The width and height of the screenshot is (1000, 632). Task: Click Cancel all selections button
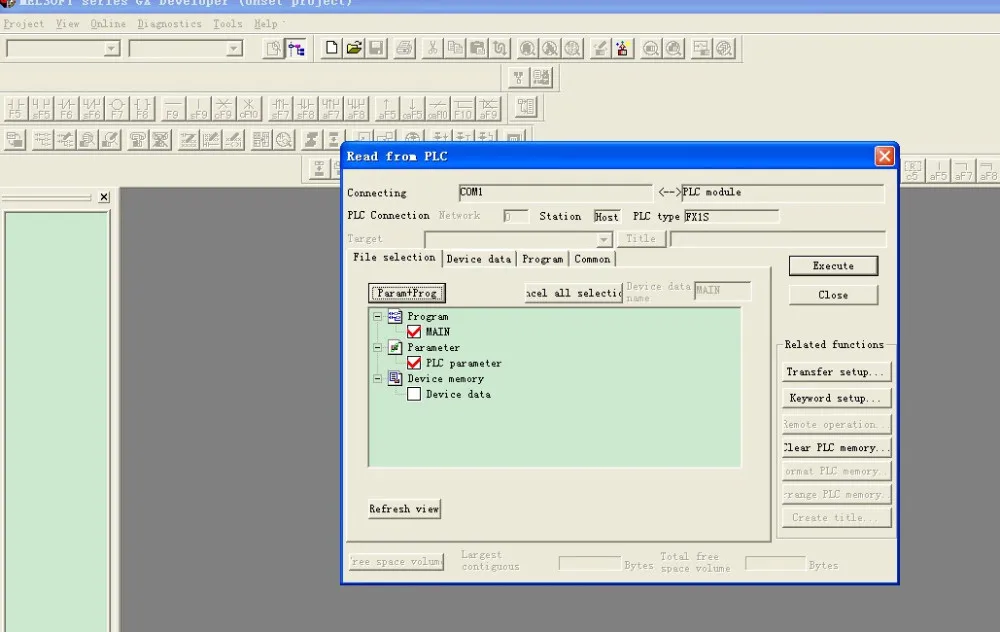click(x=573, y=293)
